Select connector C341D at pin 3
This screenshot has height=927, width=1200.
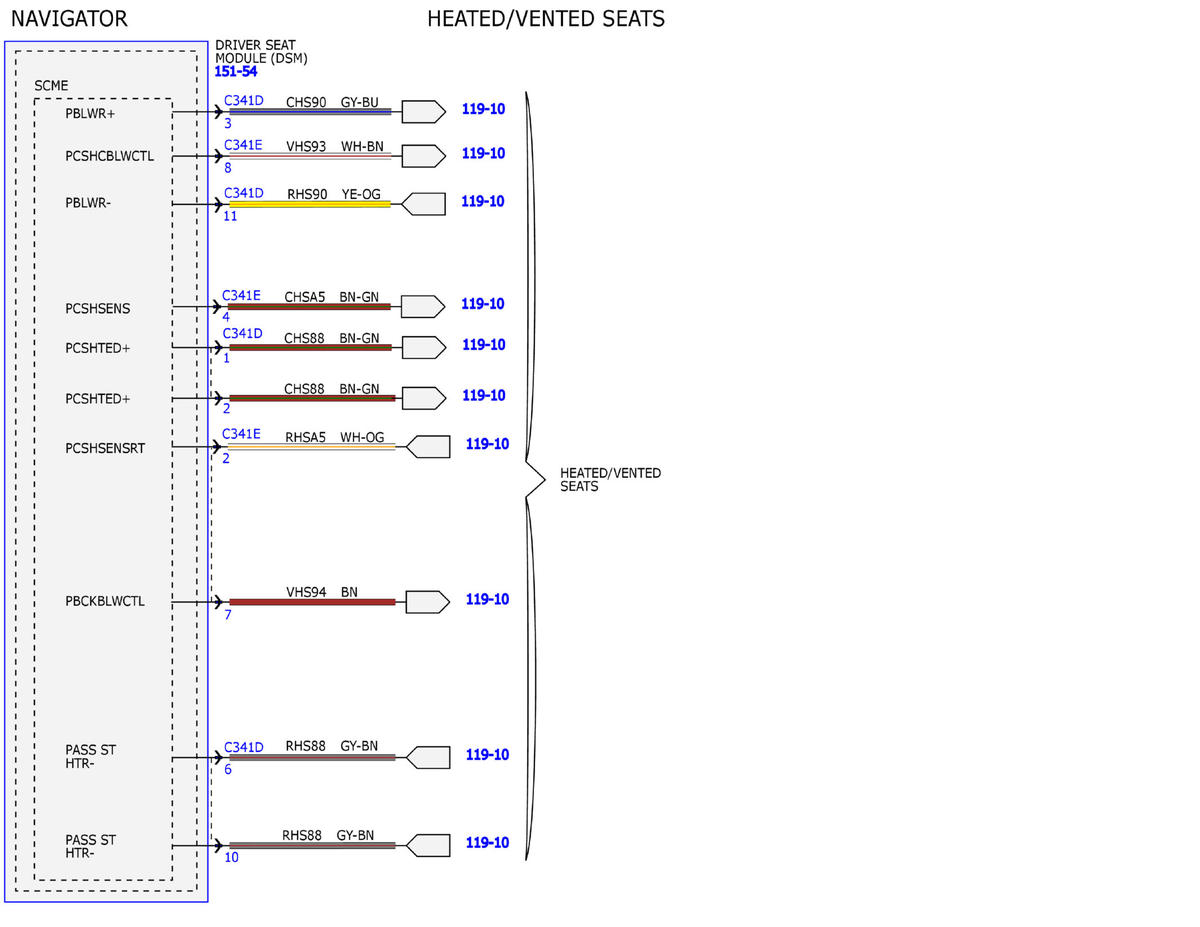(x=244, y=101)
